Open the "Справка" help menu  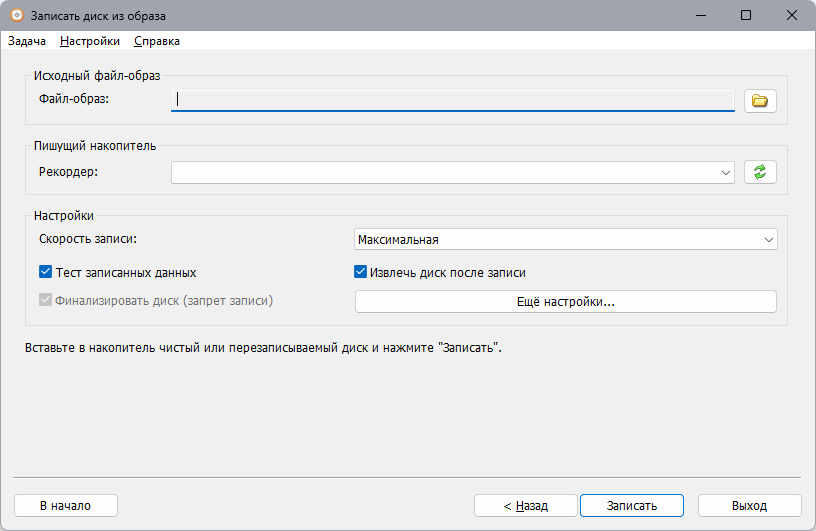157,41
